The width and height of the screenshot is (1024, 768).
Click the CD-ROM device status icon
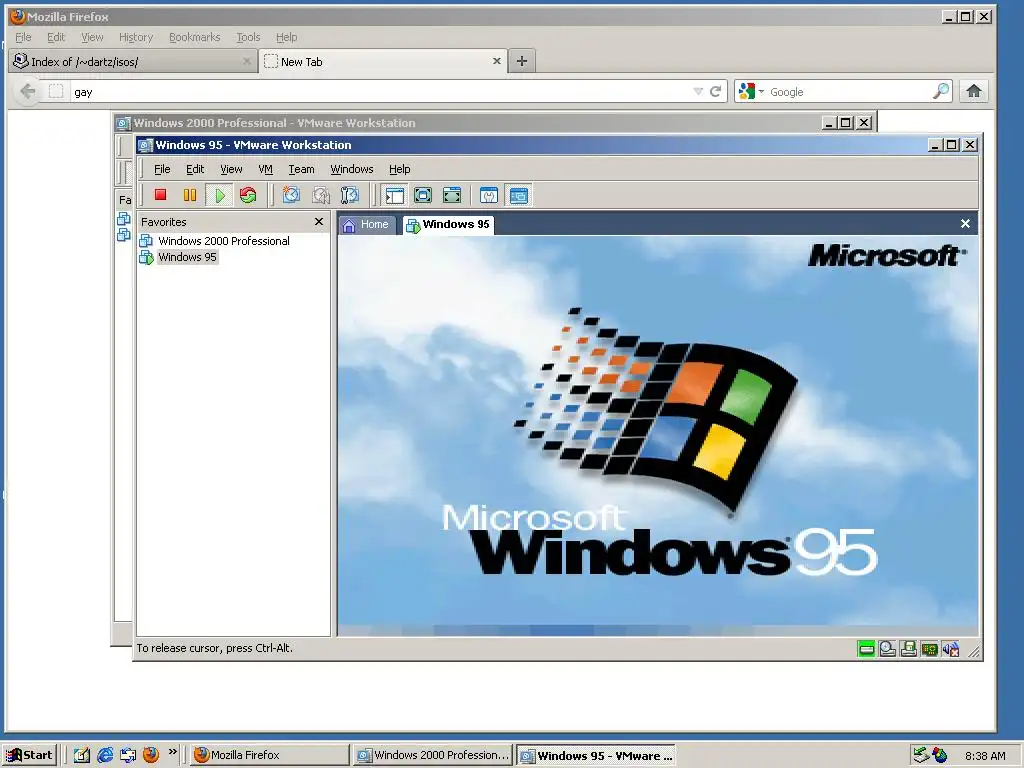[888, 649]
